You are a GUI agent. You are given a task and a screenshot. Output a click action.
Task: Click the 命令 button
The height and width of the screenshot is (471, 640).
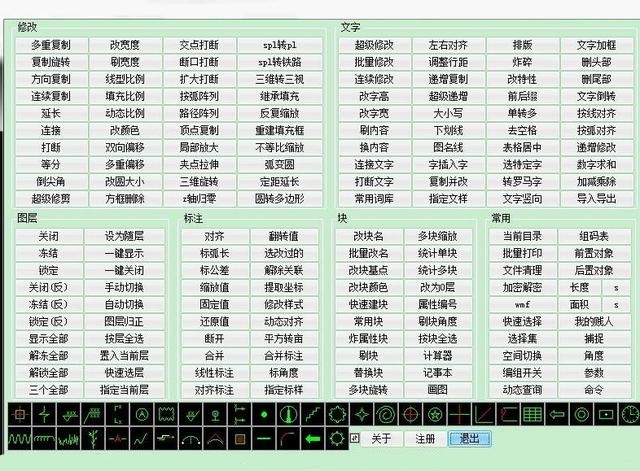[x=594, y=390]
